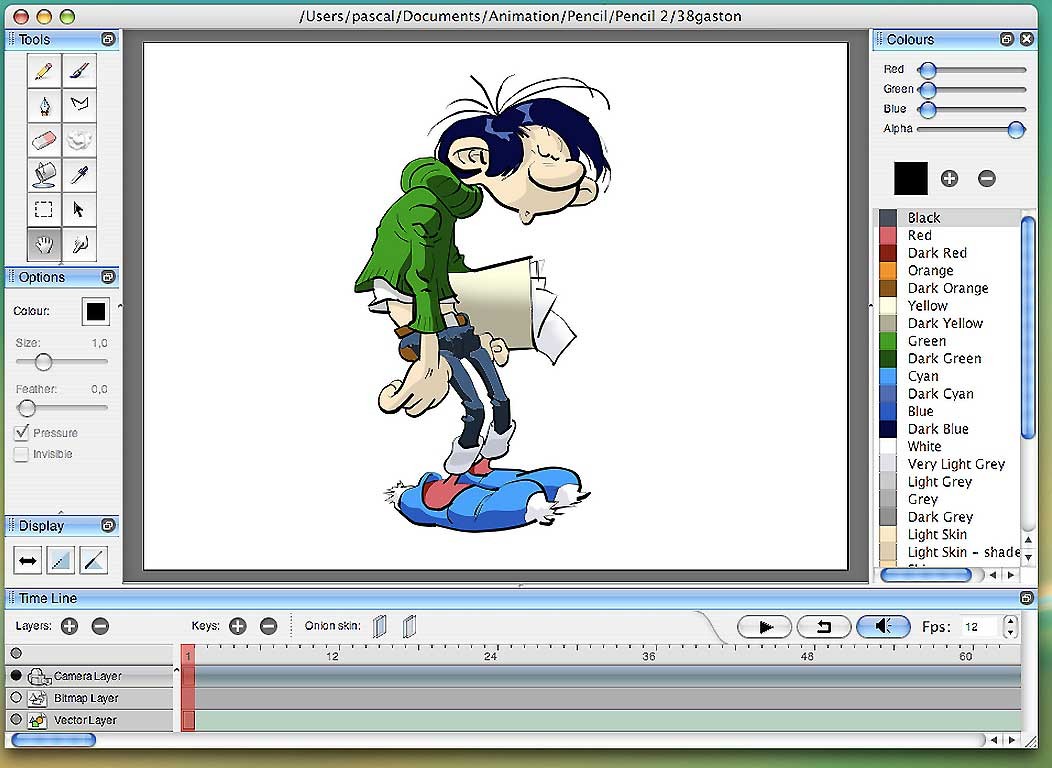Click the large current colour swatch
Image resolution: width=1052 pixels, height=768 pixels.
tap(910, 178)
